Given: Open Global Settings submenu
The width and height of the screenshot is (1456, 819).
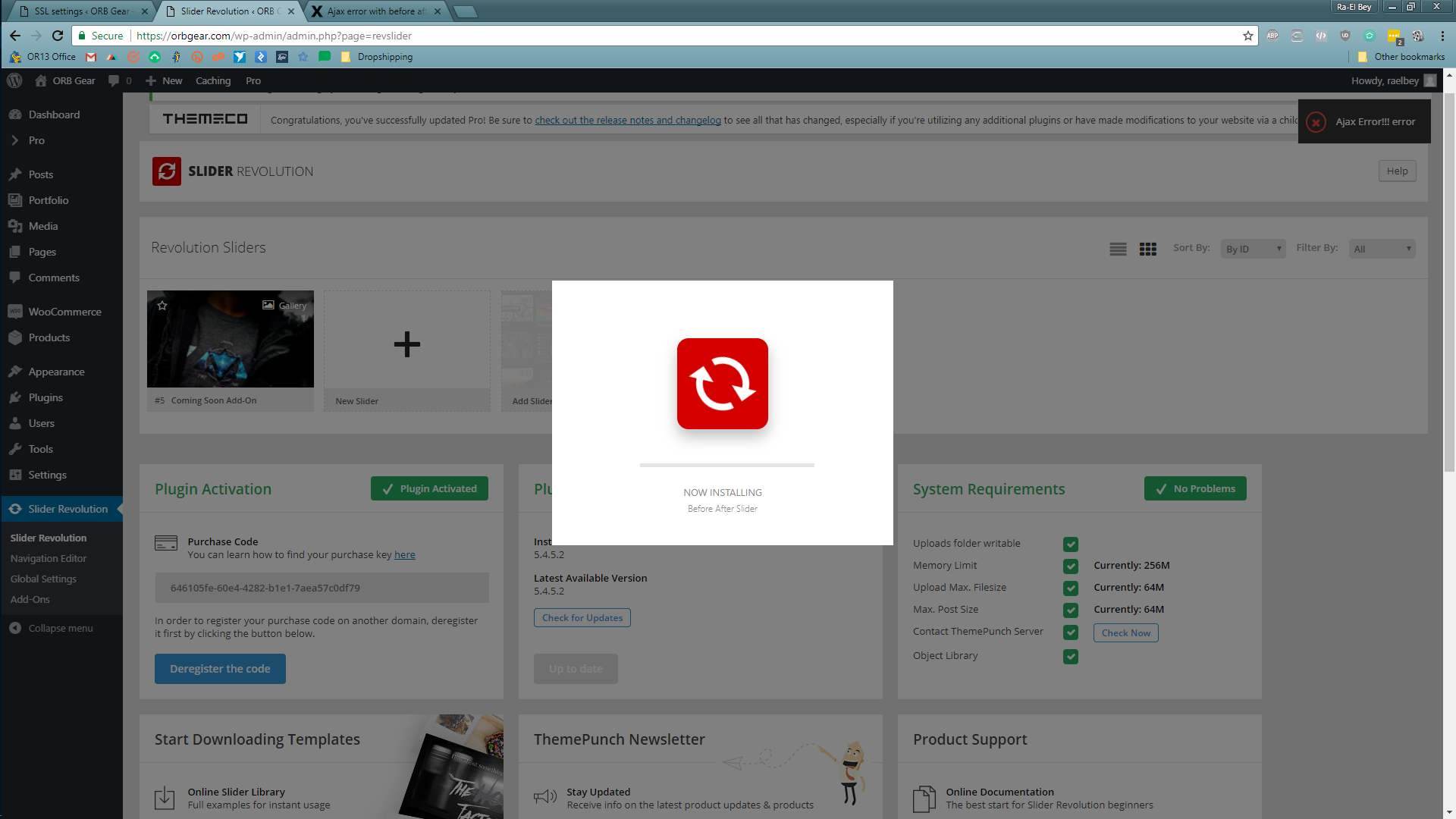Looking at the screenshot, I should pyautogui.click(x=43, y=579).
